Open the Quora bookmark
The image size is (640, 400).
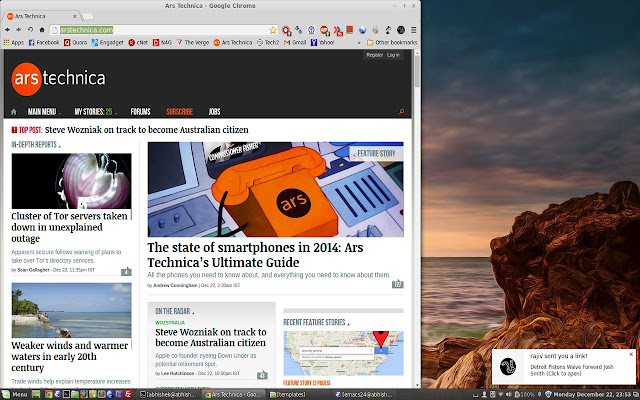pyautogui.click(x=76, y=42)
